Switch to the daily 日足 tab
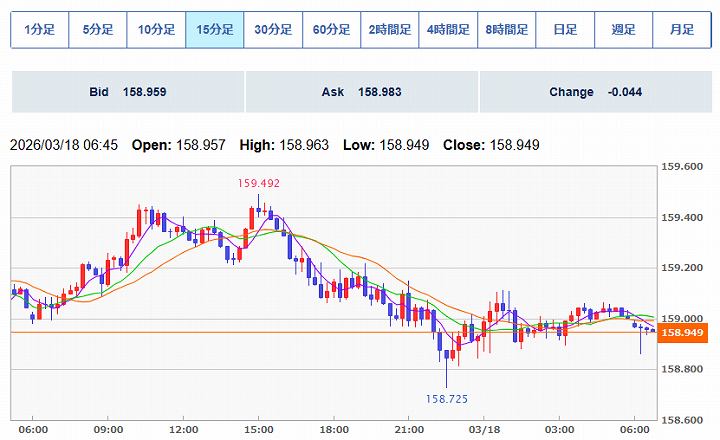The image size is (720, 440). pos(565,30)
